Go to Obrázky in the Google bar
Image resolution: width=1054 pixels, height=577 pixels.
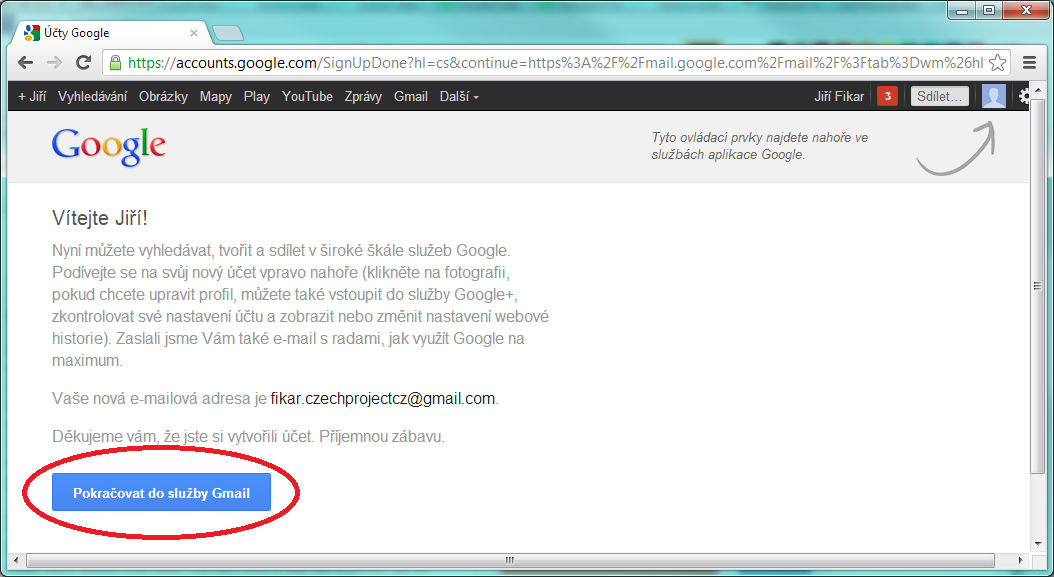pos(163,96)
